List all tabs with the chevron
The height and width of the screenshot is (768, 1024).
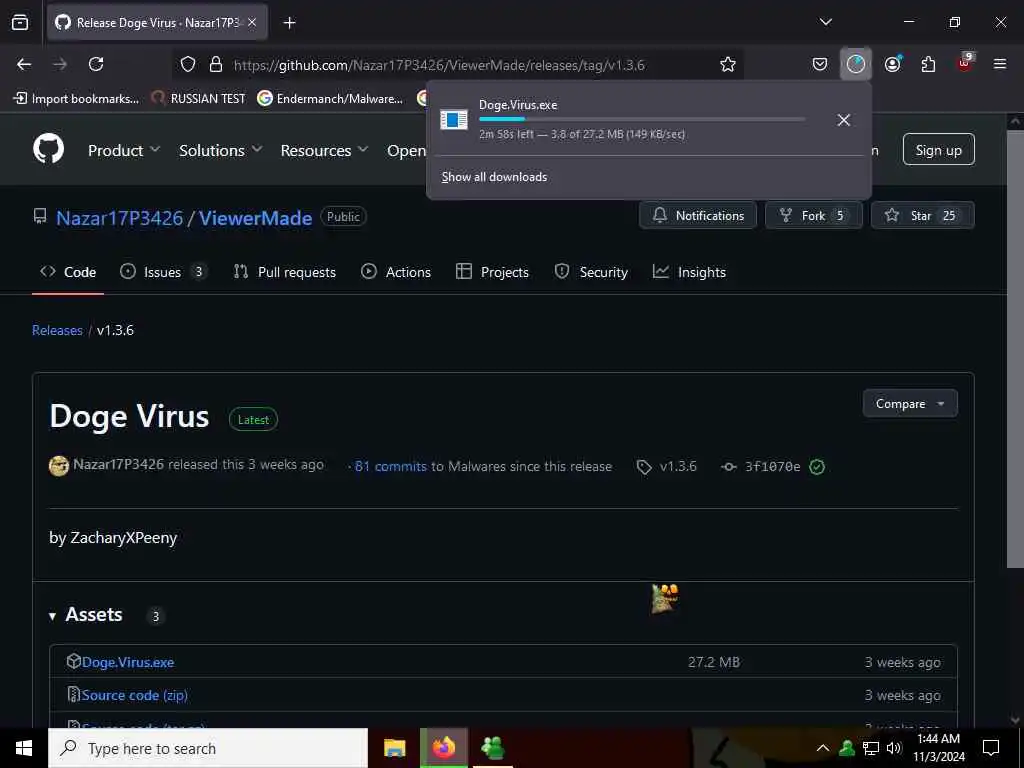tap(825, 22)
